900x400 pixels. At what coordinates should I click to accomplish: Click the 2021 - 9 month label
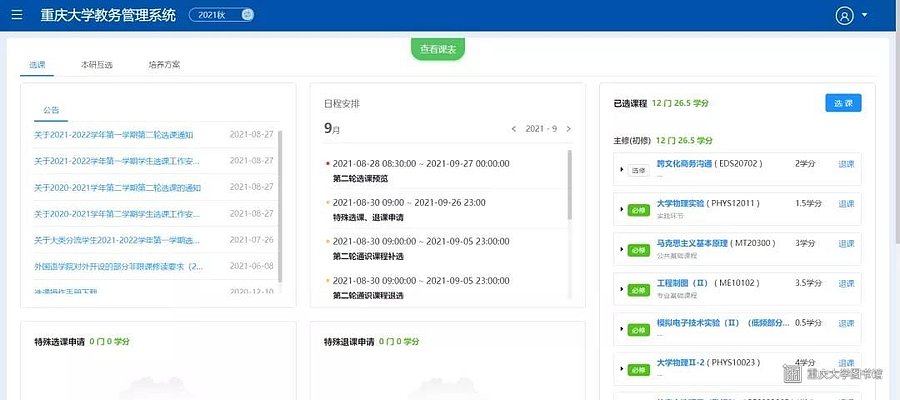pyautogui.click(x=541, y=129)
